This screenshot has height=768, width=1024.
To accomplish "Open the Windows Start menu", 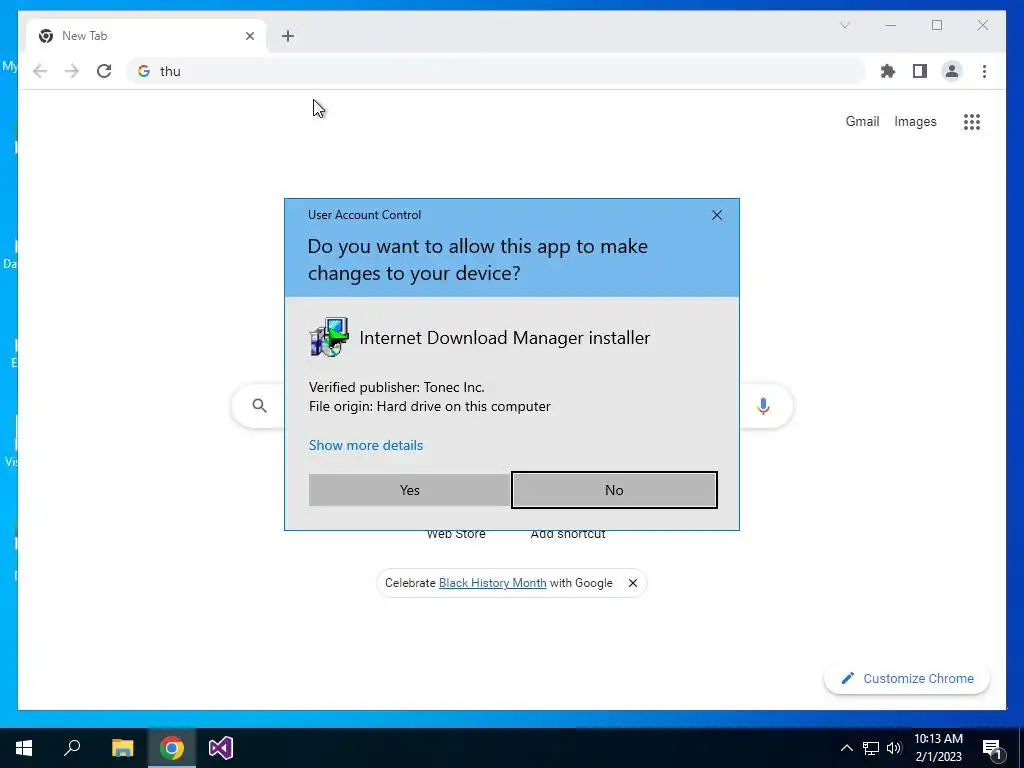I will [24, 748].
